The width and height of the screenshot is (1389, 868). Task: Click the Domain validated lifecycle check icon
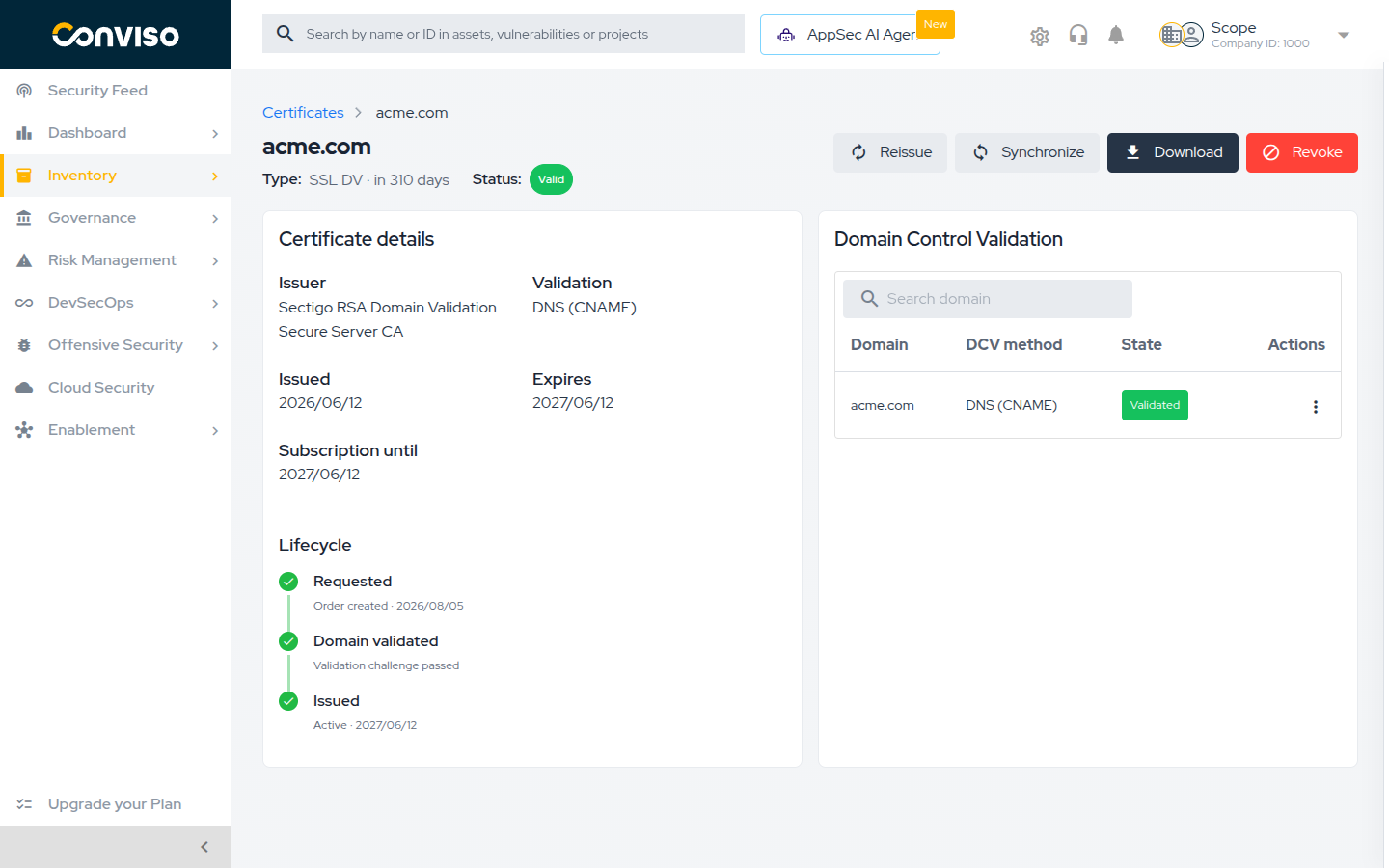click(x=288, y=641)
